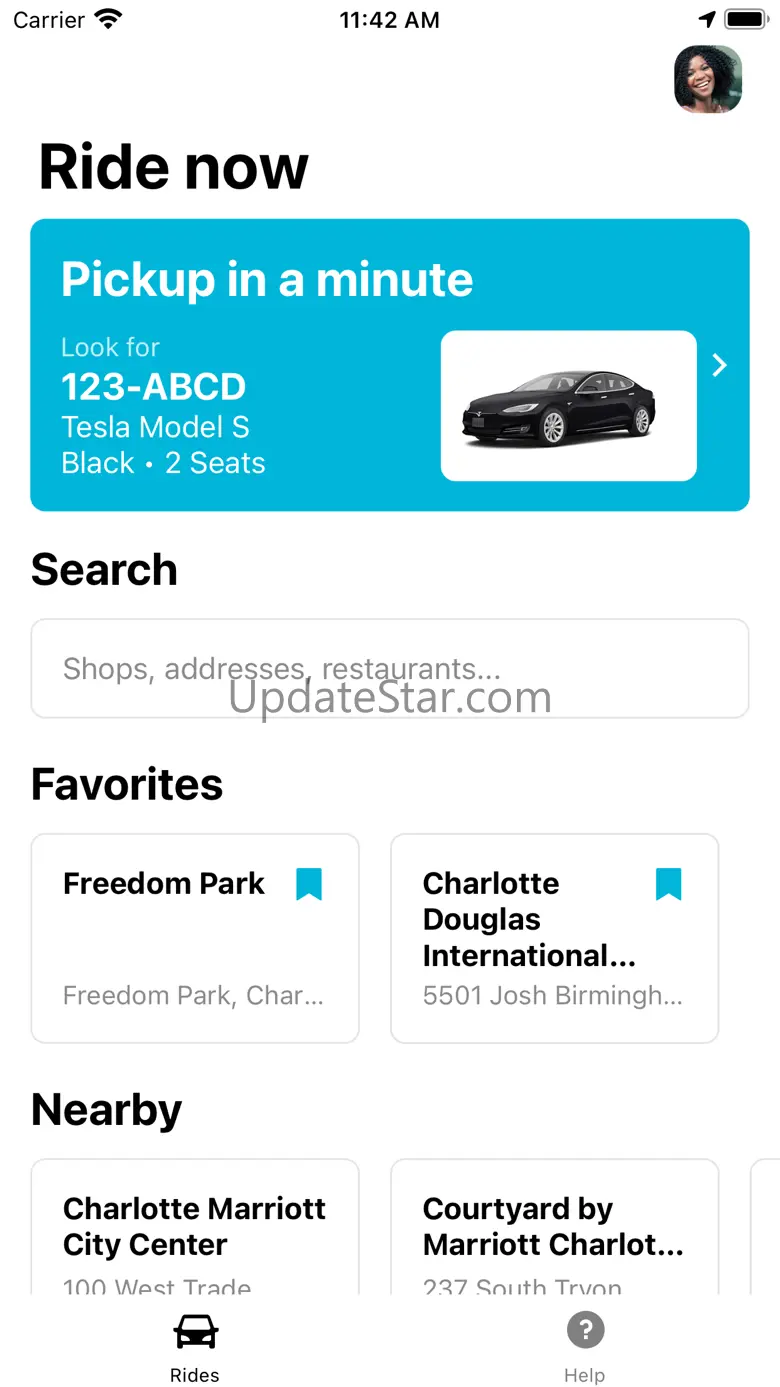Image resolution: width=780 pixels, height=1387 pixels.
Task: Open the user profile avatar
Action: tap(708, 79)
